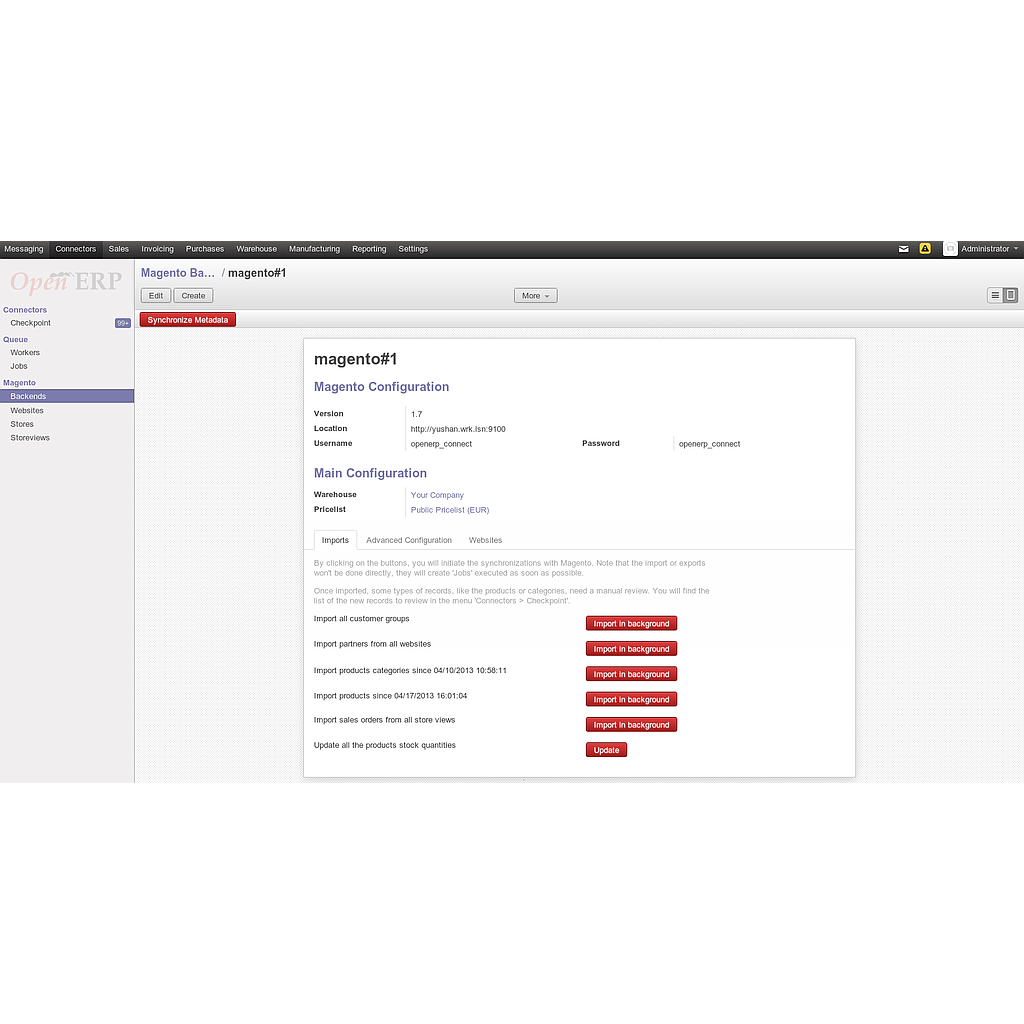This screenshot has width=1024, height=1024.
Task: Switch to the Advanced Configuration tab
Action: point(408,540)
